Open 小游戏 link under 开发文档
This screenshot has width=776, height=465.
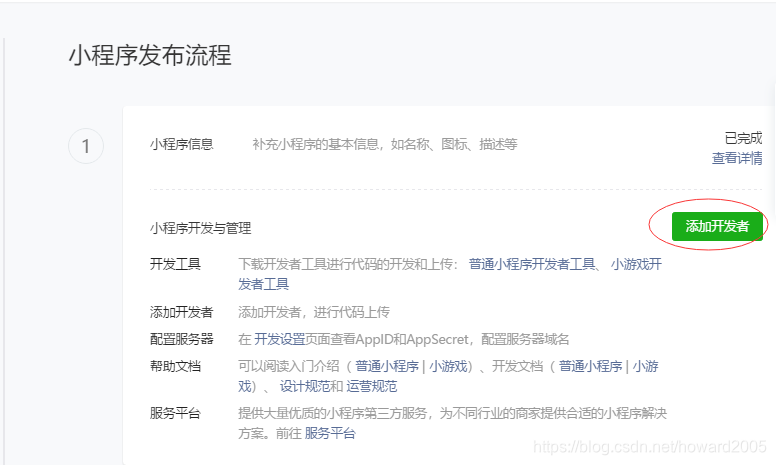pyautogui.click(x=645, y=367)
